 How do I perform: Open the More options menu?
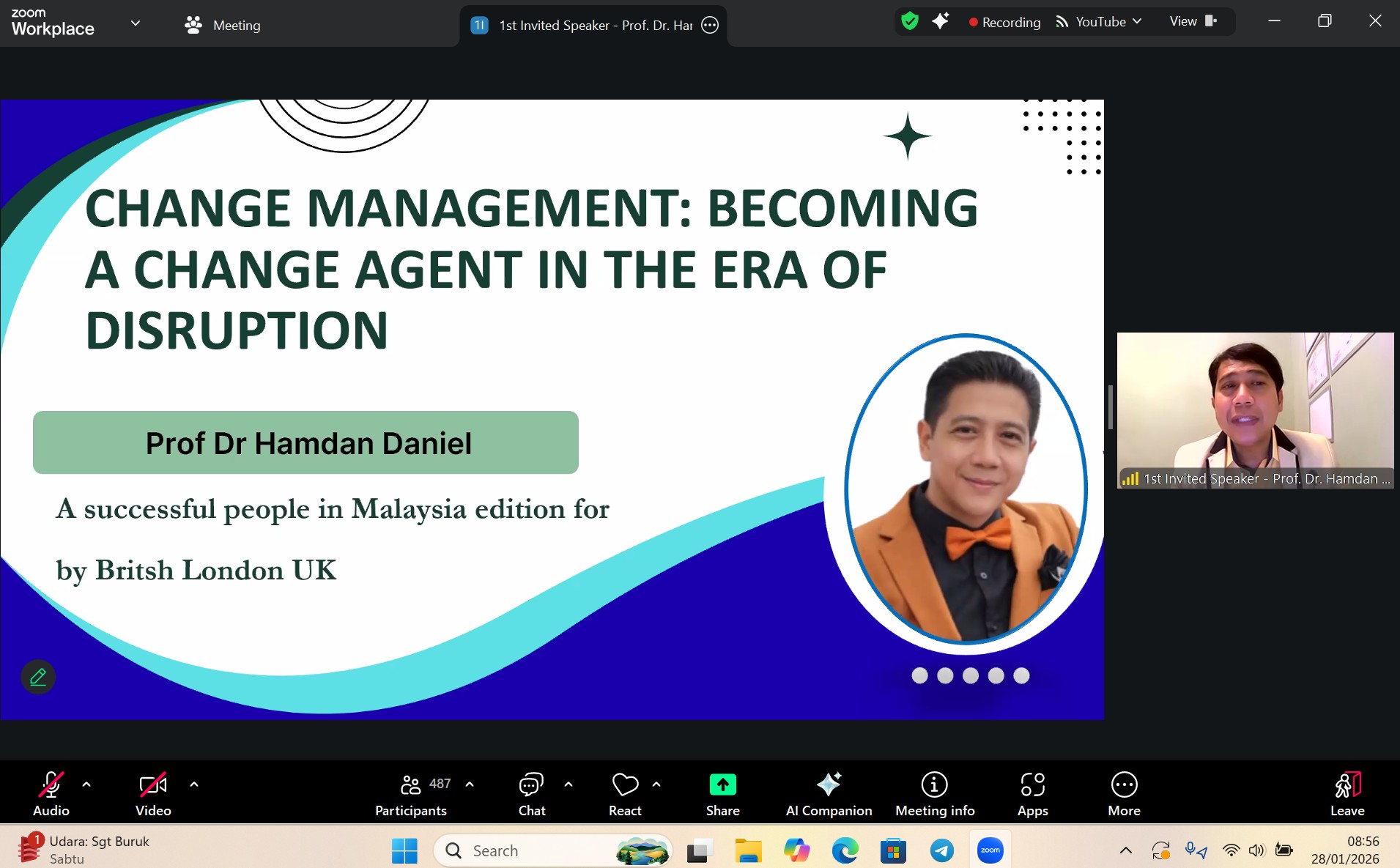(1124, 793)
